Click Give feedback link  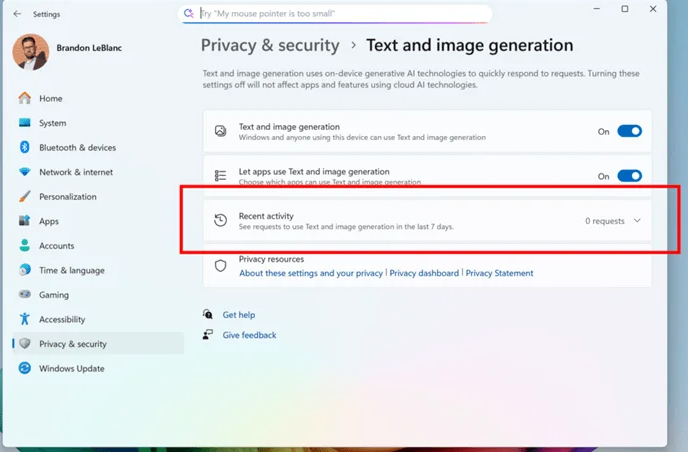[x=249, y=335]
